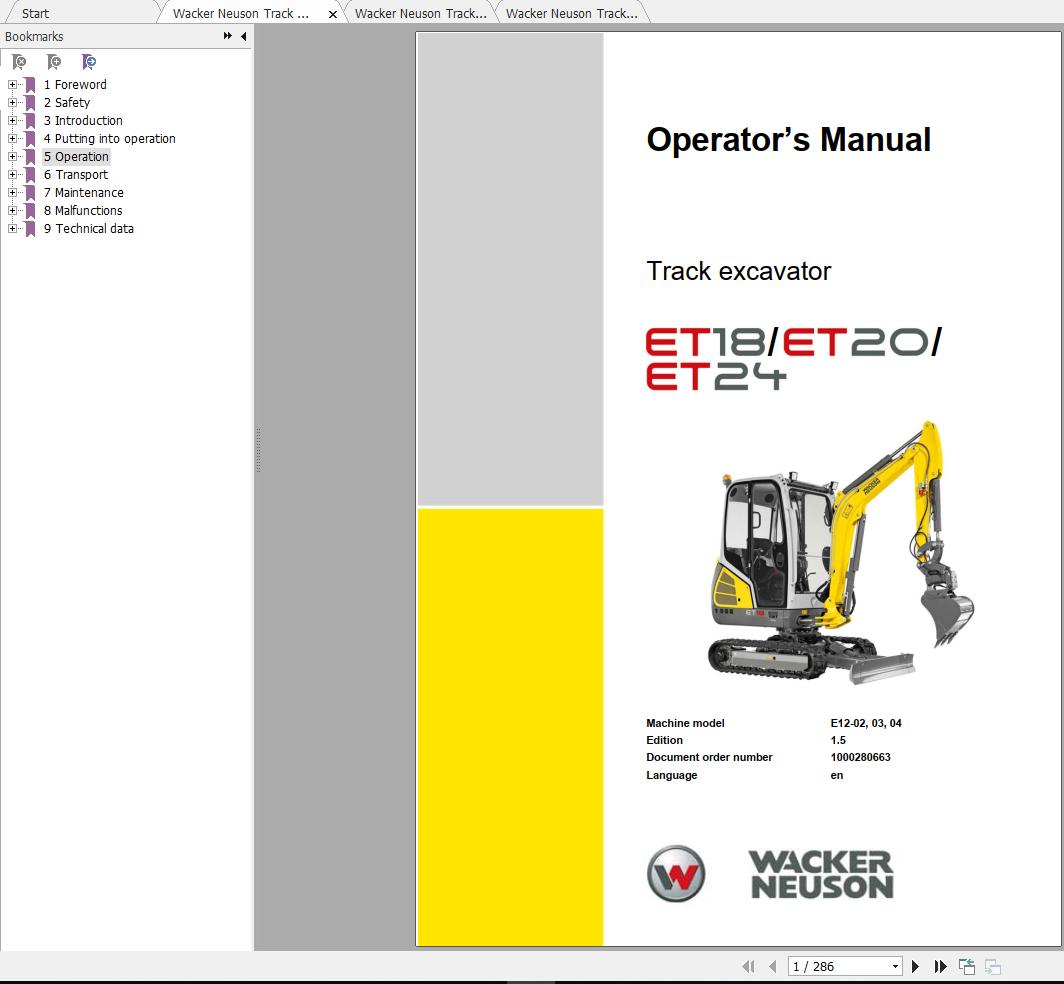Switch to the third Wacker Neuson Track tab

click(x=571, y=14)
